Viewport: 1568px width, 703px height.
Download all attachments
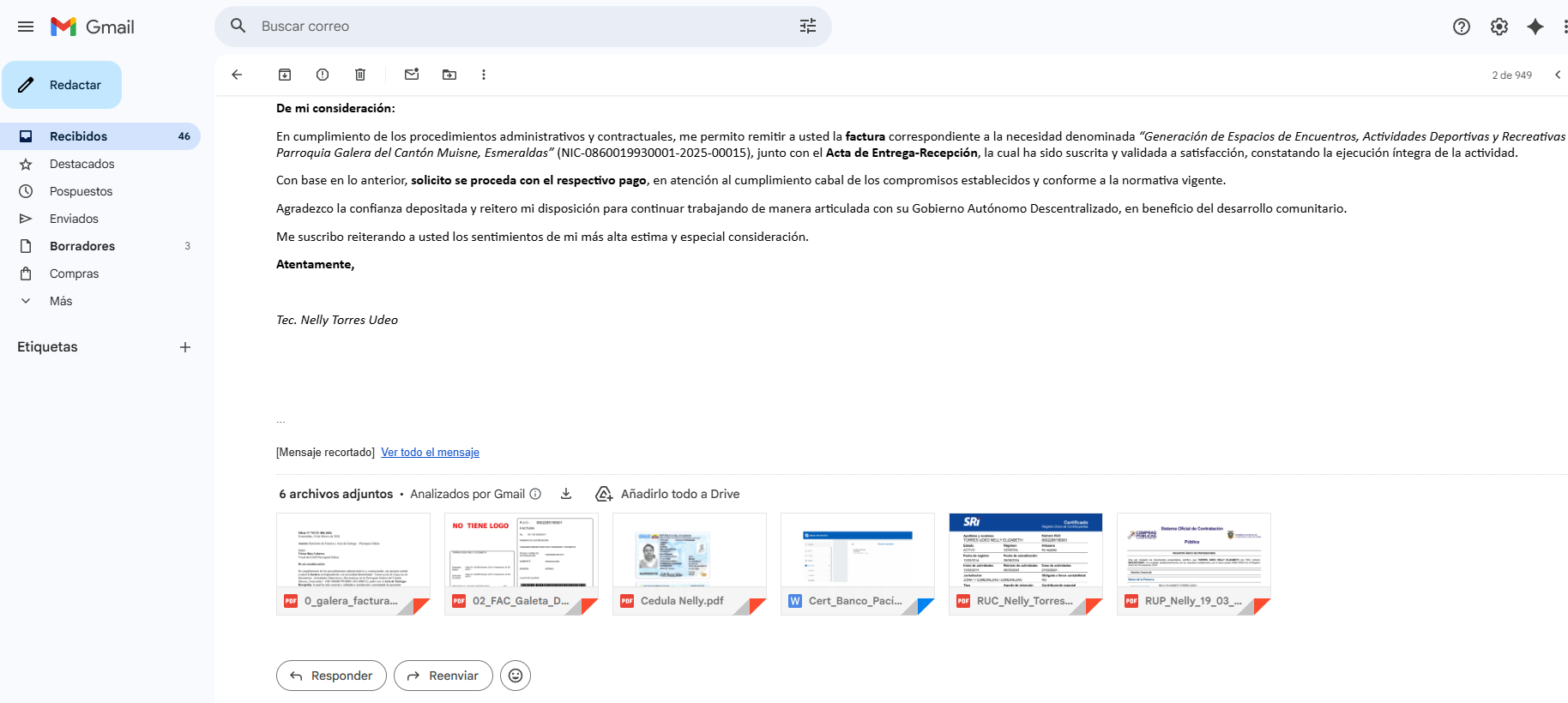pos(566,494)
